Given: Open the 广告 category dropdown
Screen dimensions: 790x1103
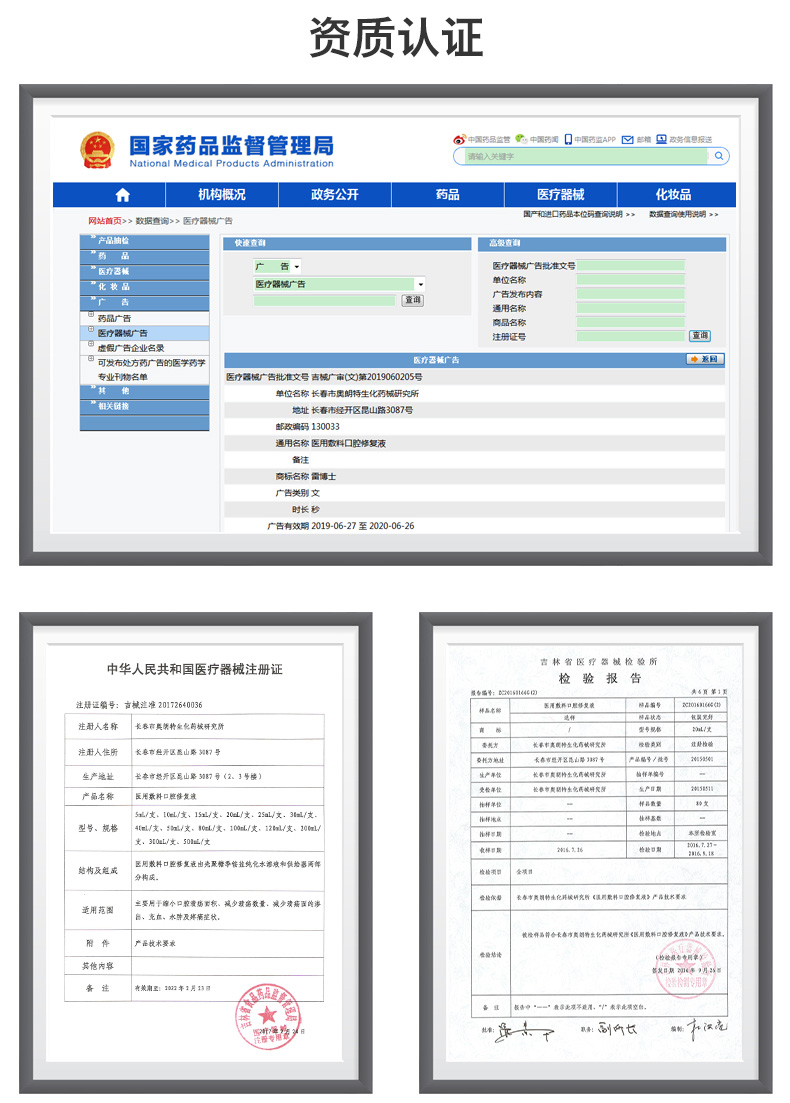Looking at the screenshot, I should (x=277, y=267).
